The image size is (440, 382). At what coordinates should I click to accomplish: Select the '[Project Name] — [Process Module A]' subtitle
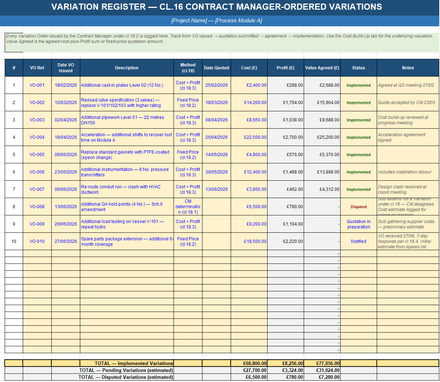pos(217,21)
